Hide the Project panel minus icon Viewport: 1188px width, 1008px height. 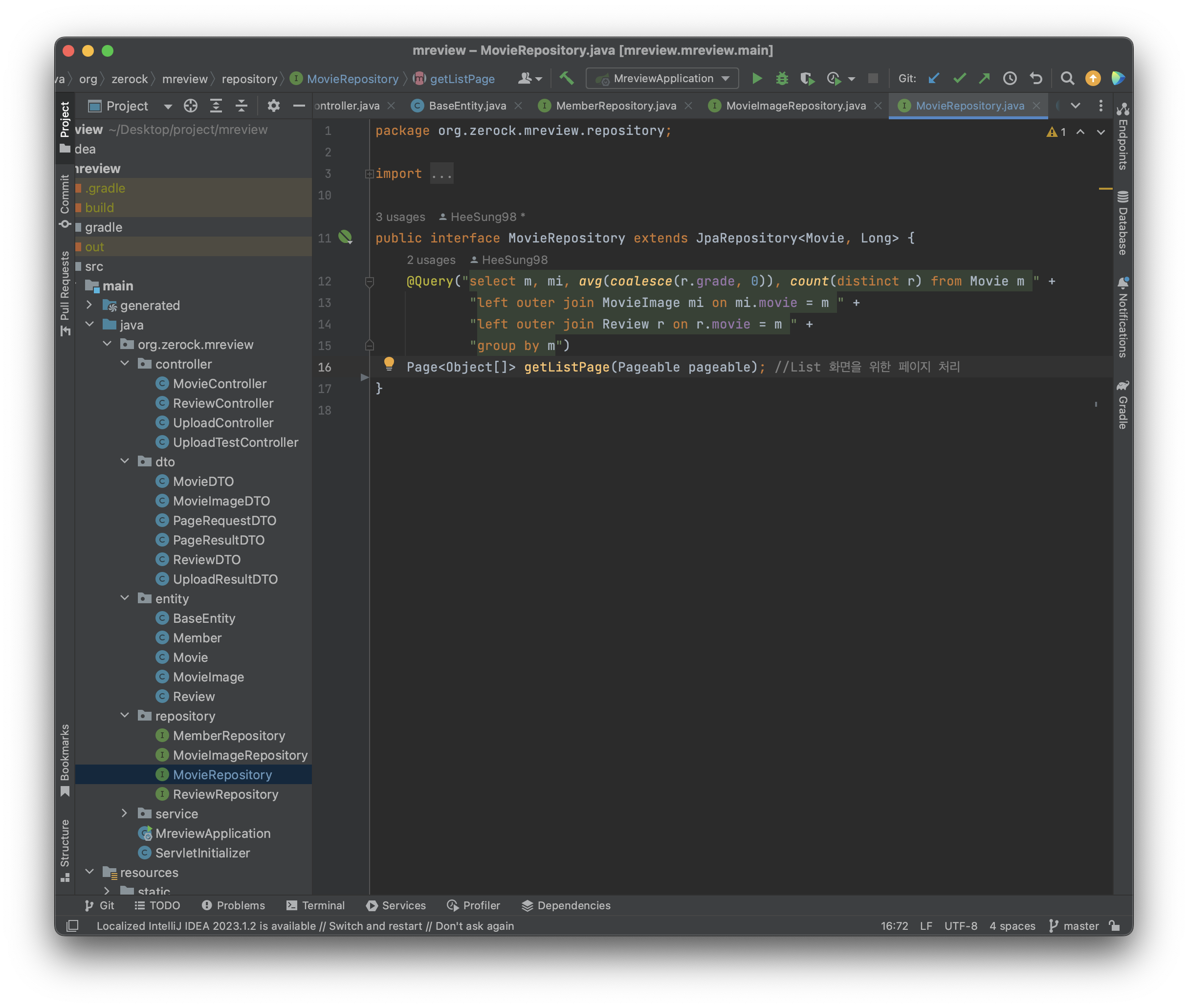pyautogui.click(x=299, y=106)
